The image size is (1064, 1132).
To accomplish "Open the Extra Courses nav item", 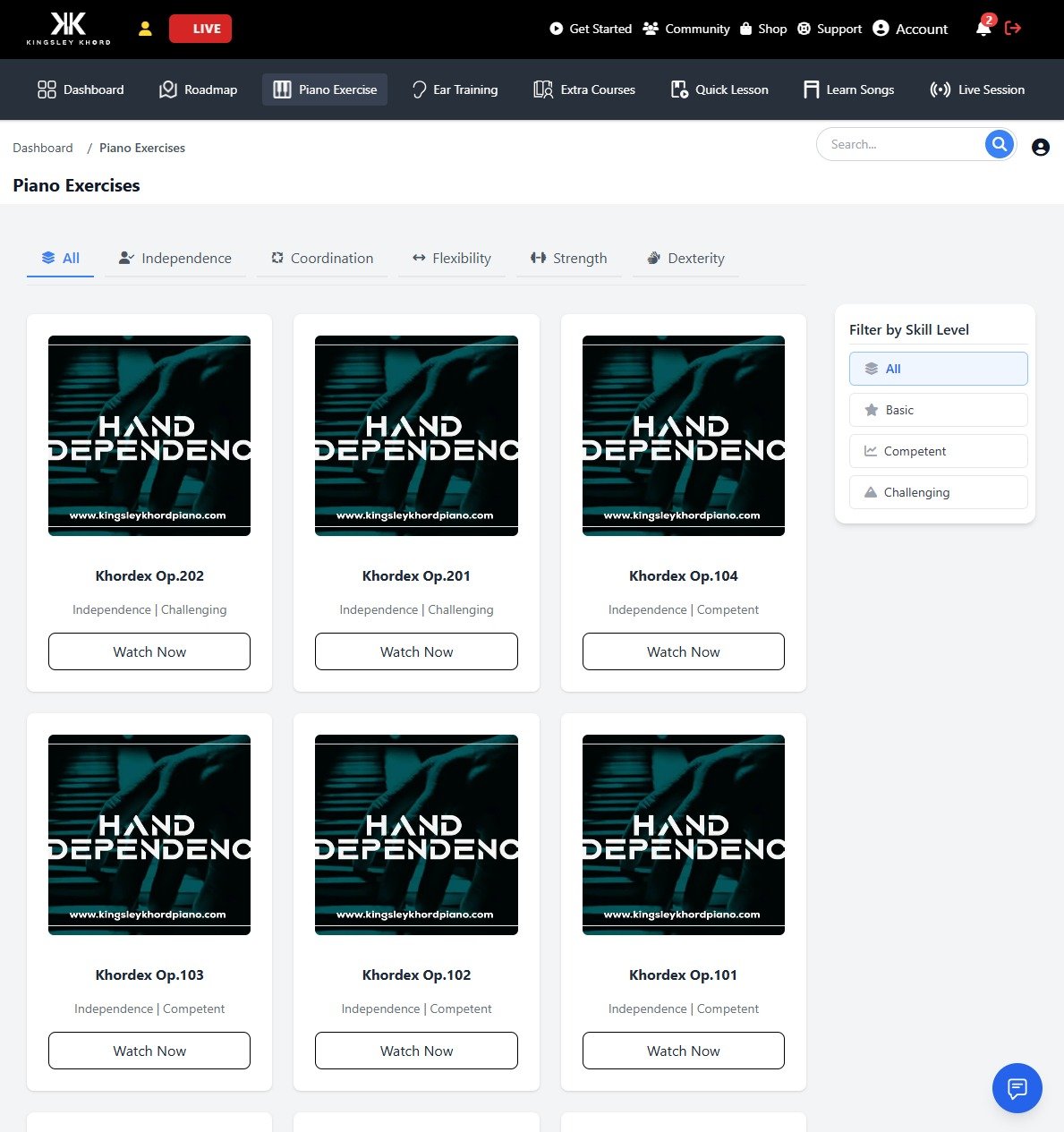I will [x=584, y=89].
